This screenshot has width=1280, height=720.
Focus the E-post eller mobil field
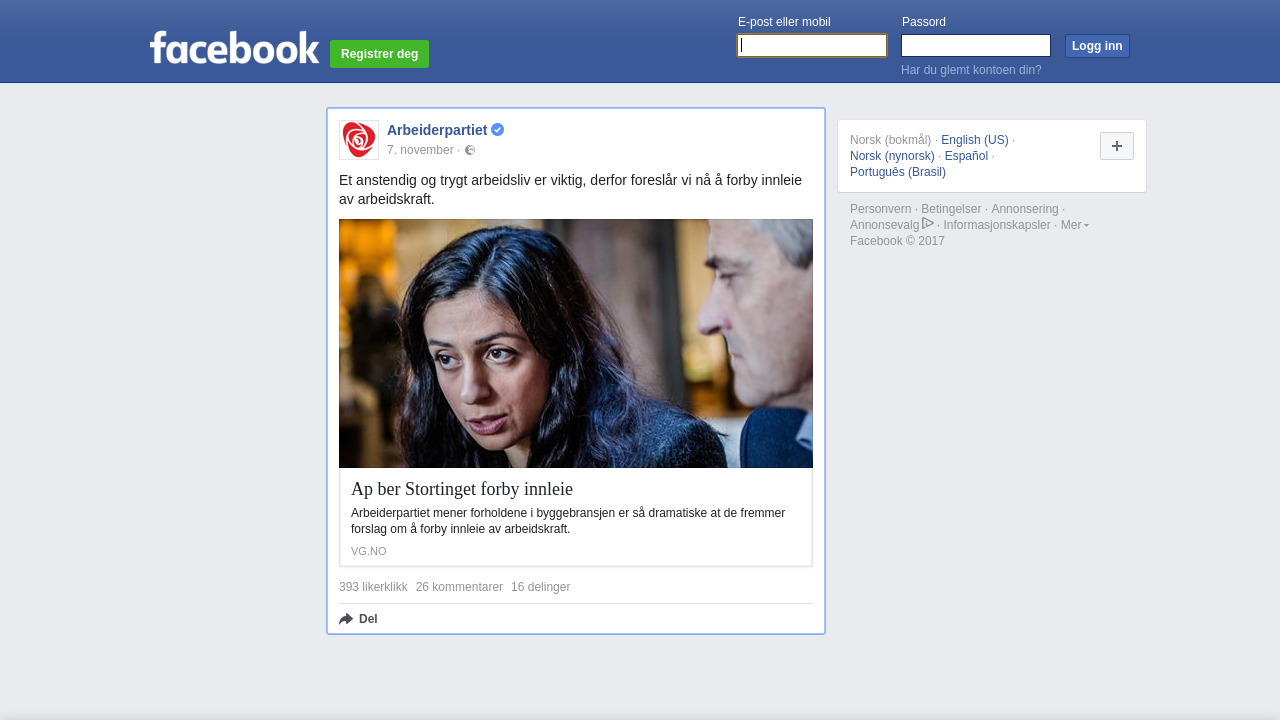click(x=812, y=46)
